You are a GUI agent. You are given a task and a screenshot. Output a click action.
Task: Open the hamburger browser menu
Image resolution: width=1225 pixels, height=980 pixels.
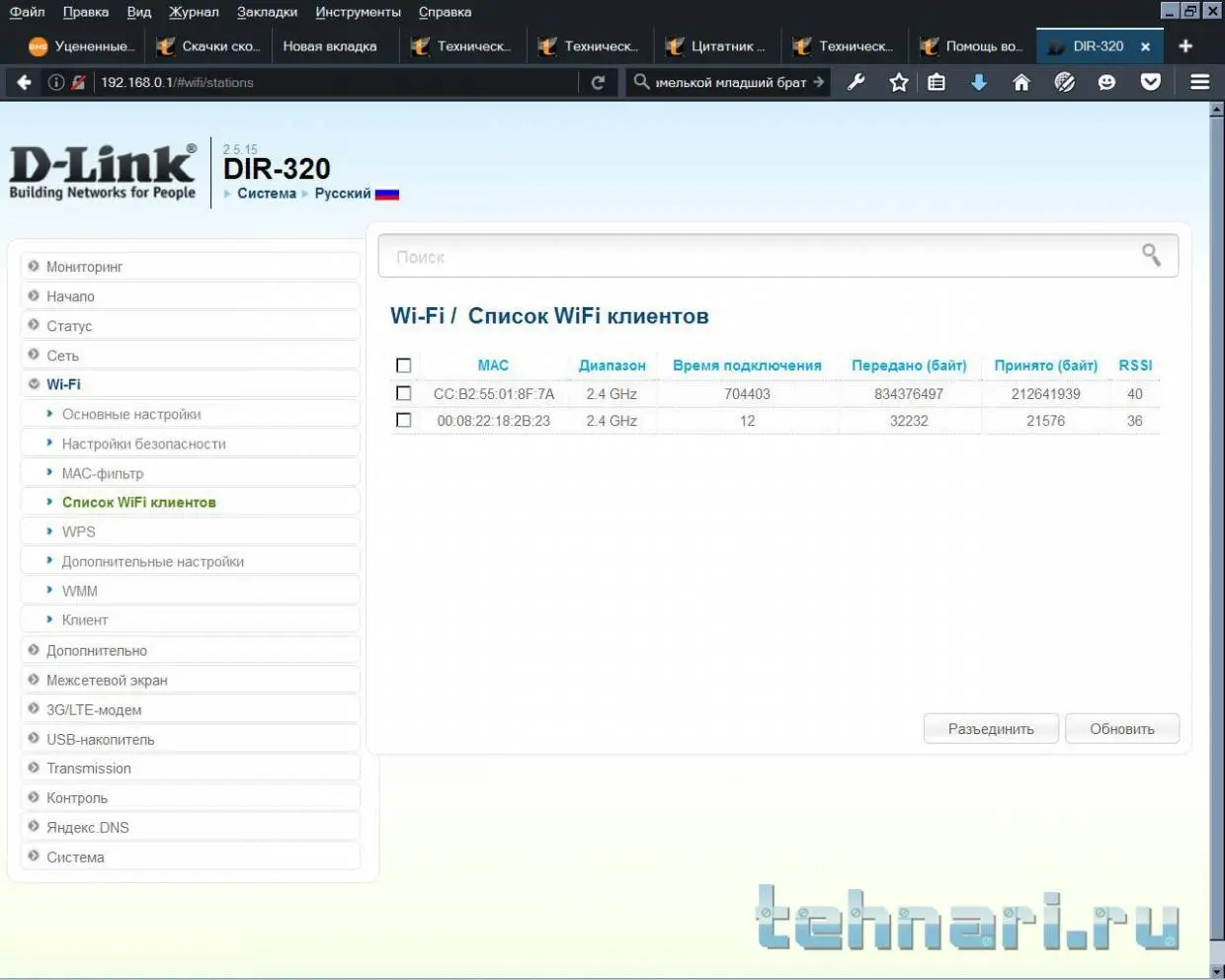[1199, 82]
